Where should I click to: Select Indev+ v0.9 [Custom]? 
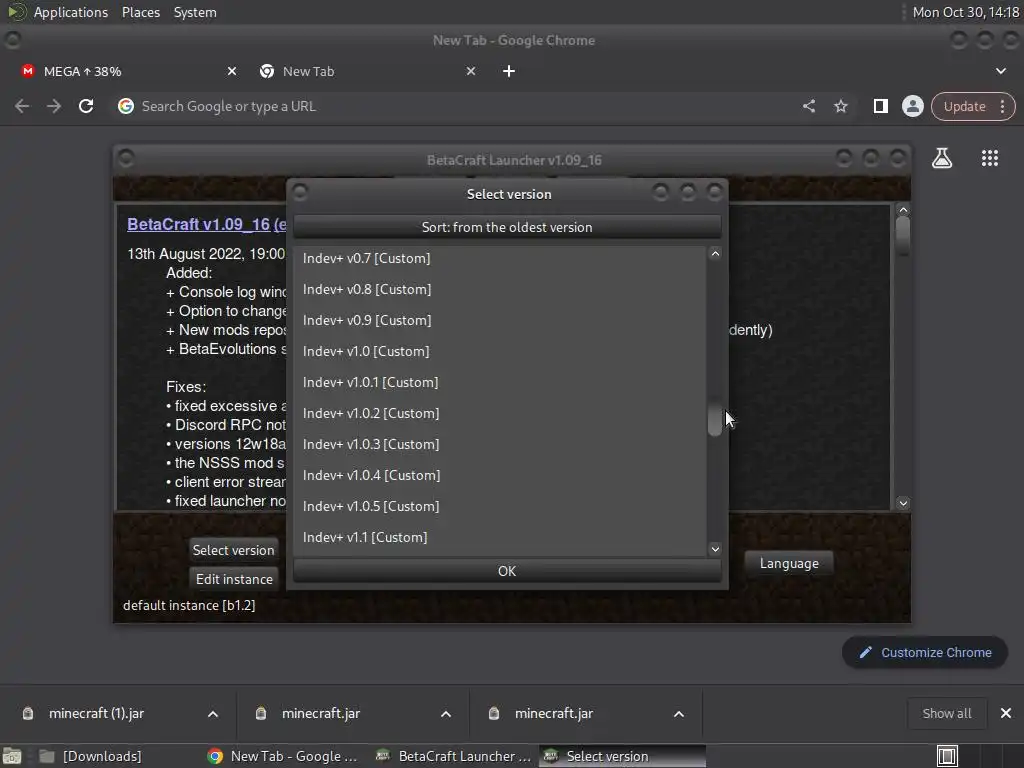pyautogui.click(x=500, y=321)
